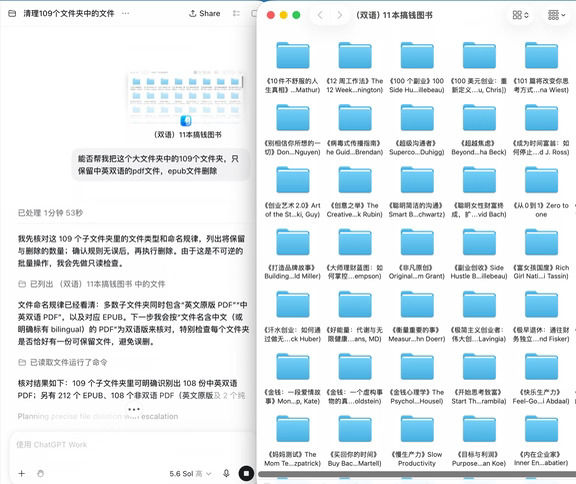The height and width of the screenshot is (484, 576).
Task: Open the attached folder screenshot thumbnail
Action: click(186, 97)
